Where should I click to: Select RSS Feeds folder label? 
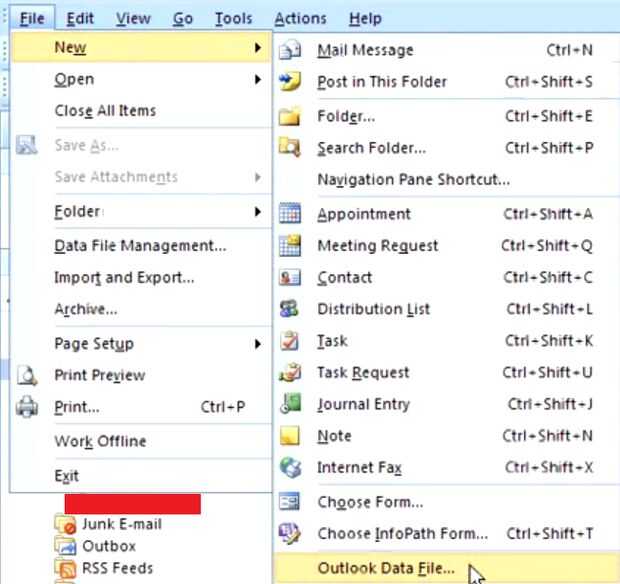pos(117,569)
